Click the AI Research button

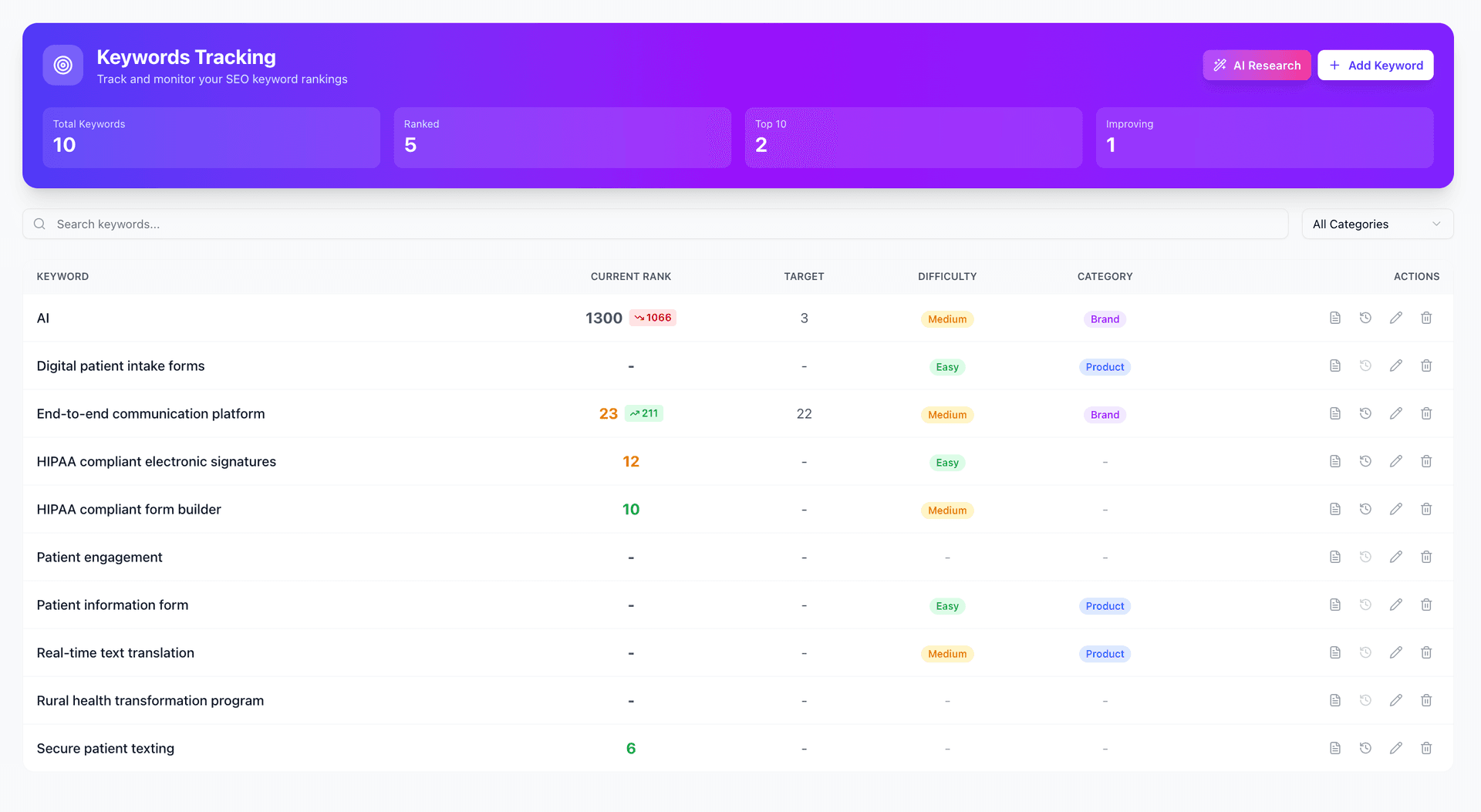click(x=1257, y=65)
